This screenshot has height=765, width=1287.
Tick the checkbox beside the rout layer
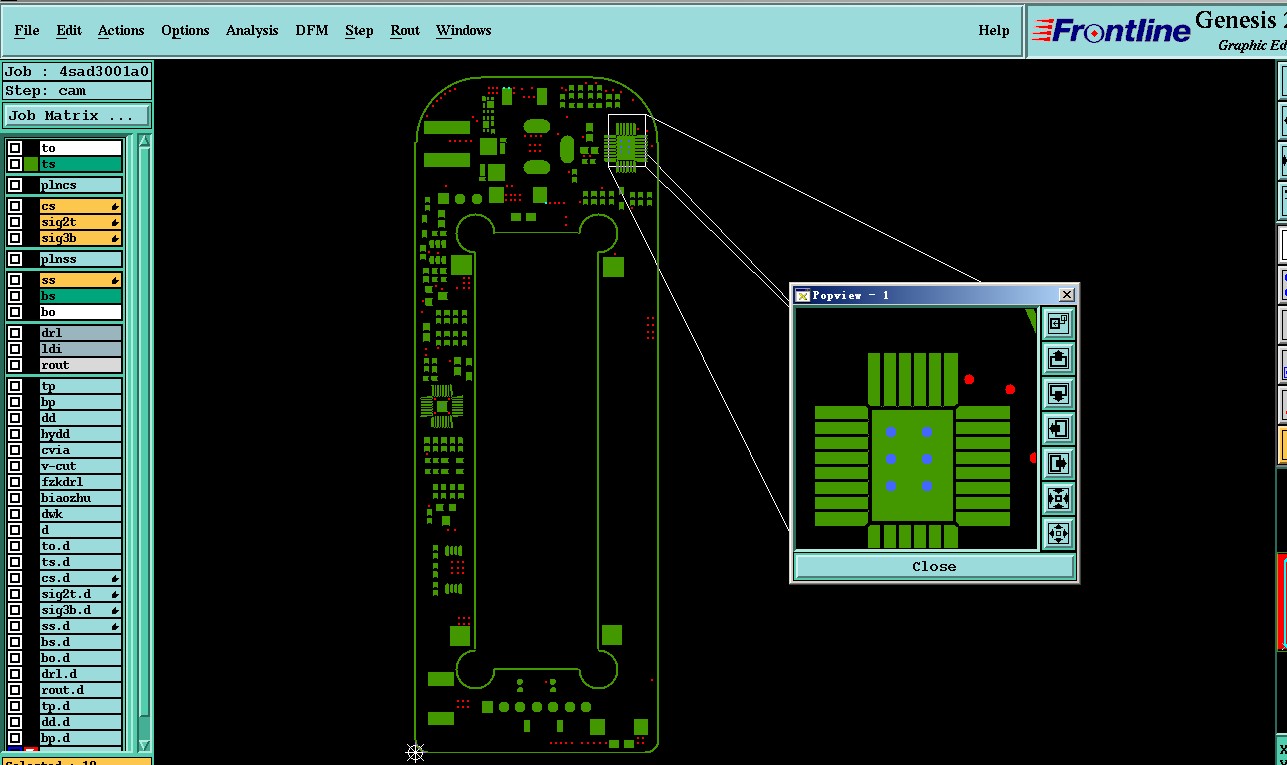15,365
